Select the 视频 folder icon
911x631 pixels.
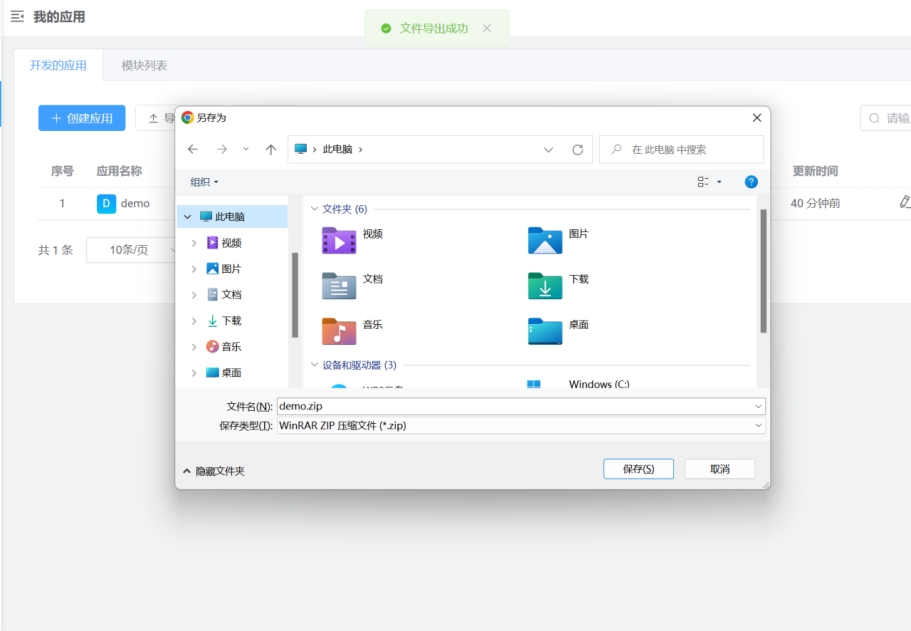[339, 240]
